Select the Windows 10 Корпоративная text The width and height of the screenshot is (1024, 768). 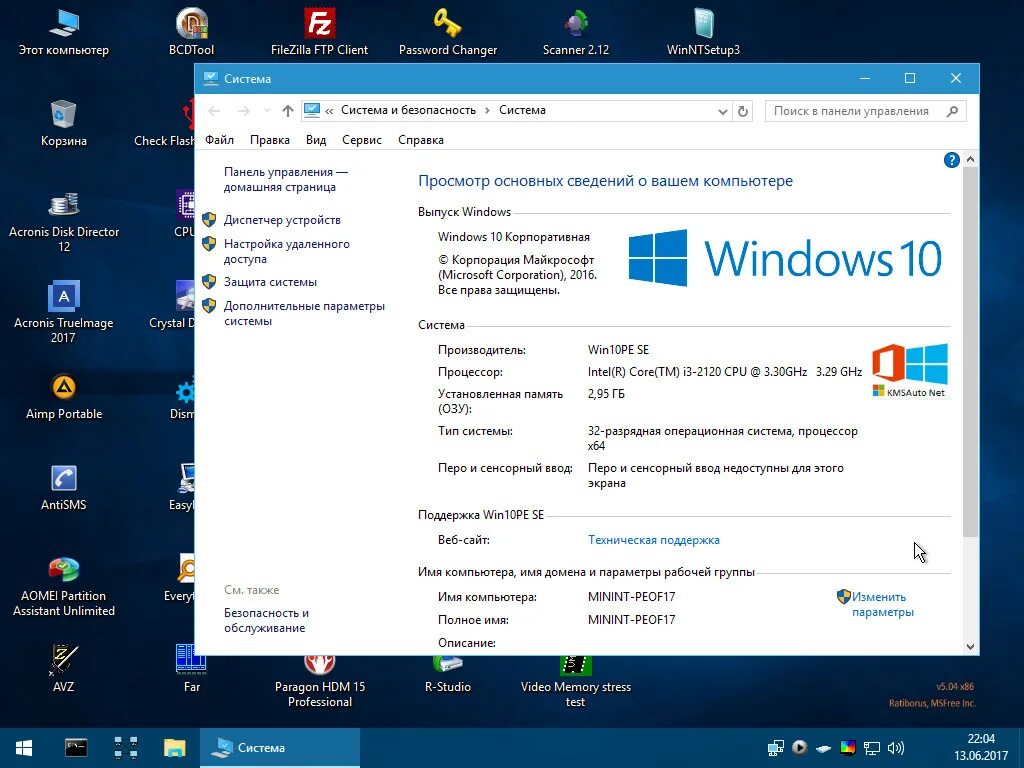[514, 237]
